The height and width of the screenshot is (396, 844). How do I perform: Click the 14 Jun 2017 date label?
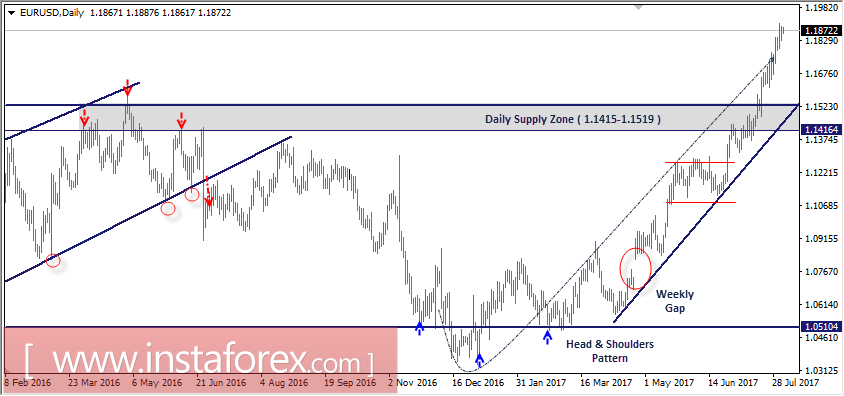click(x=734, y=383)
